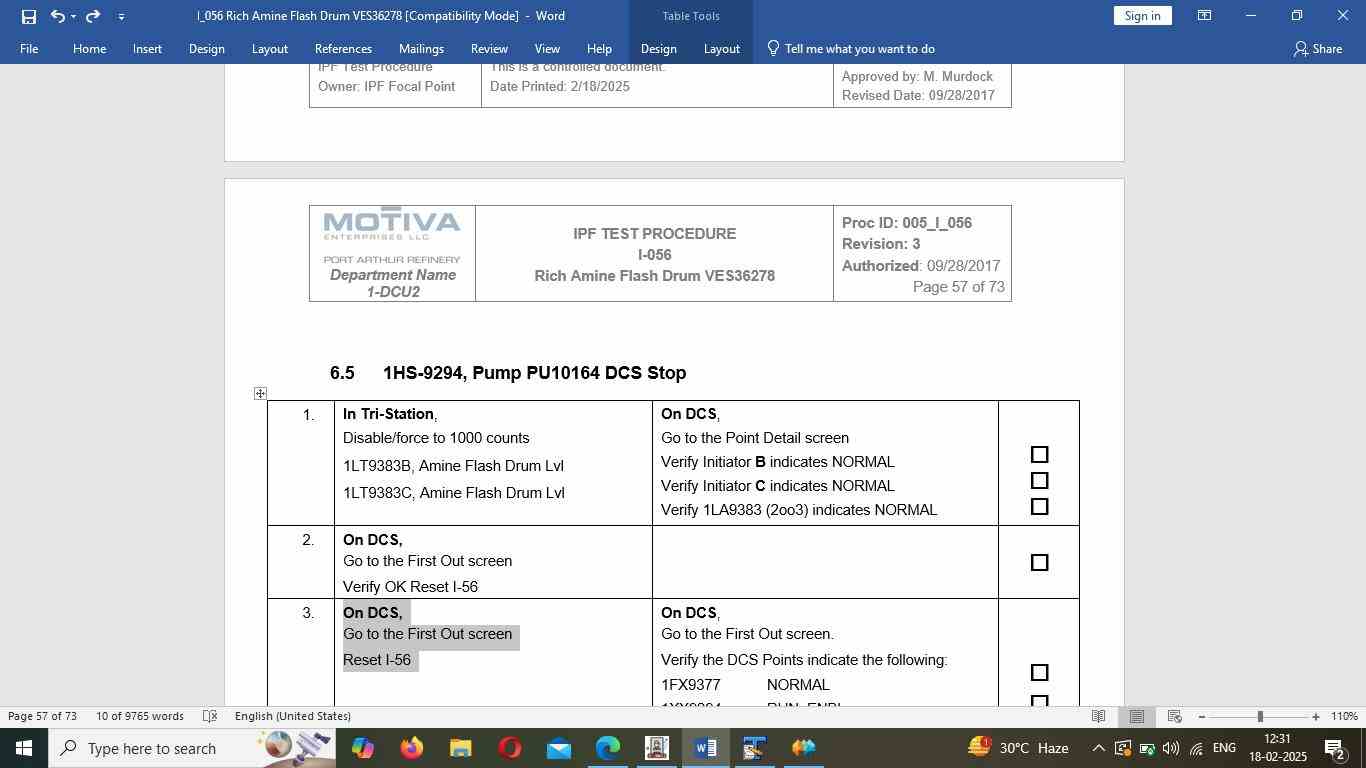Switch to Read Mode view
The width and height of the screenshot is (1366, 768).
point(1098,716)
